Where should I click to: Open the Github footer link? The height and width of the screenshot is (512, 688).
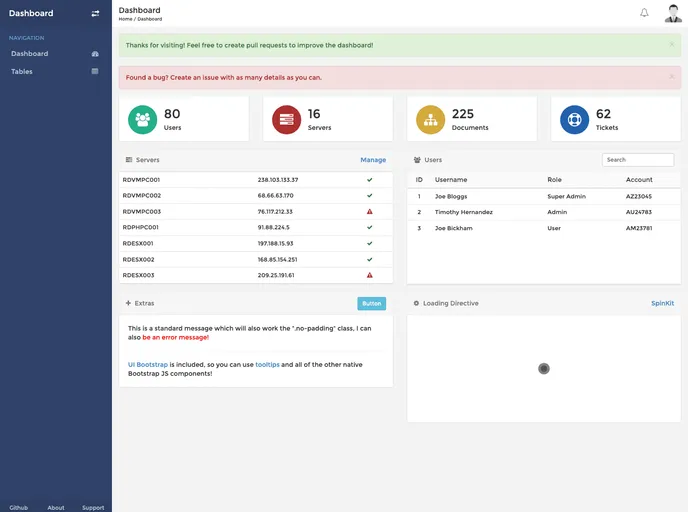[x=18, y=508]
